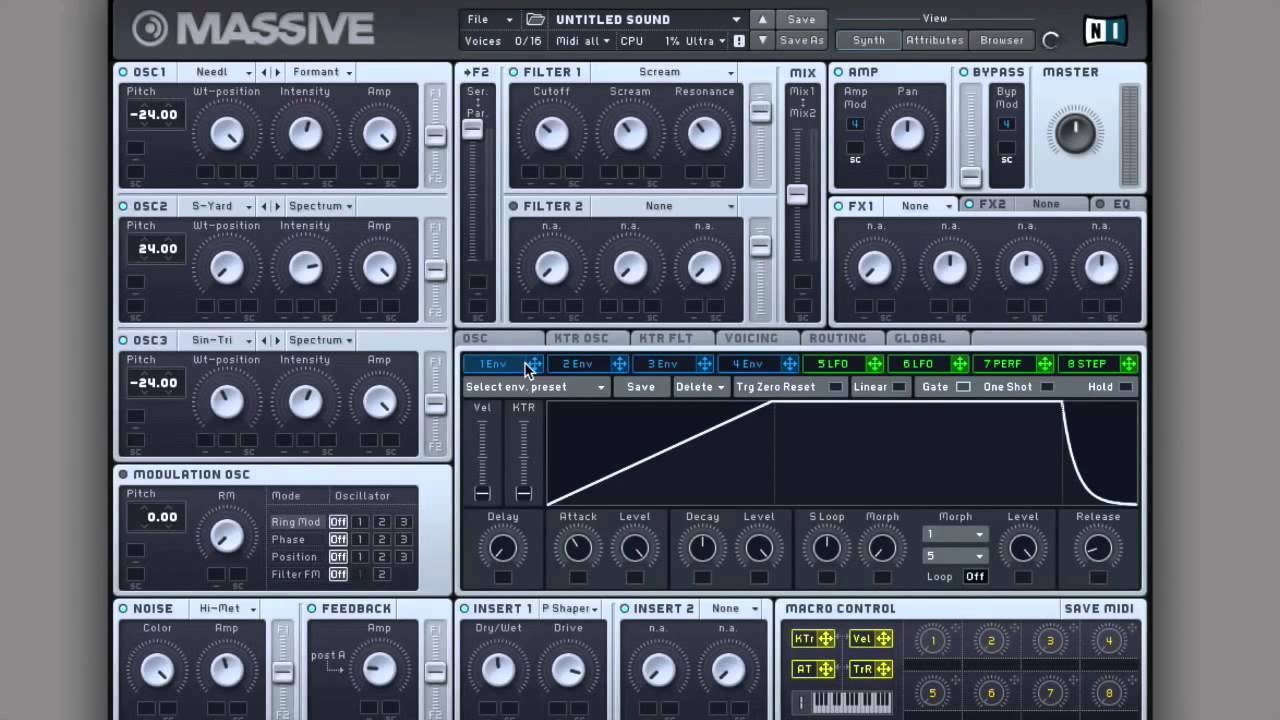This screenshot has width=1280, height=720.
Task: Open the Select env. preset dropdown
Action: 536,387
